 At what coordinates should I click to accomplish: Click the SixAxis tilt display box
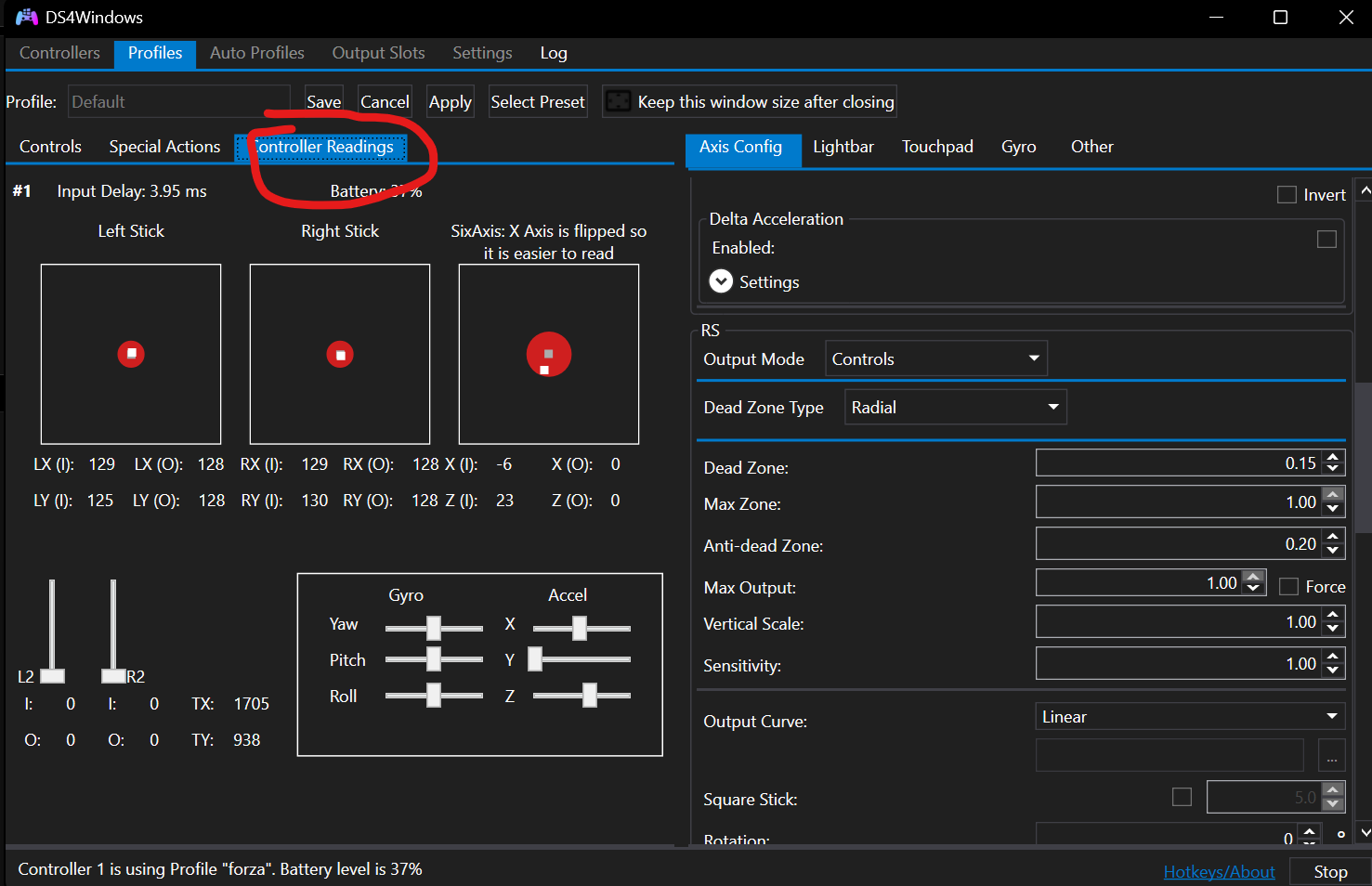[x=549, y=354]
